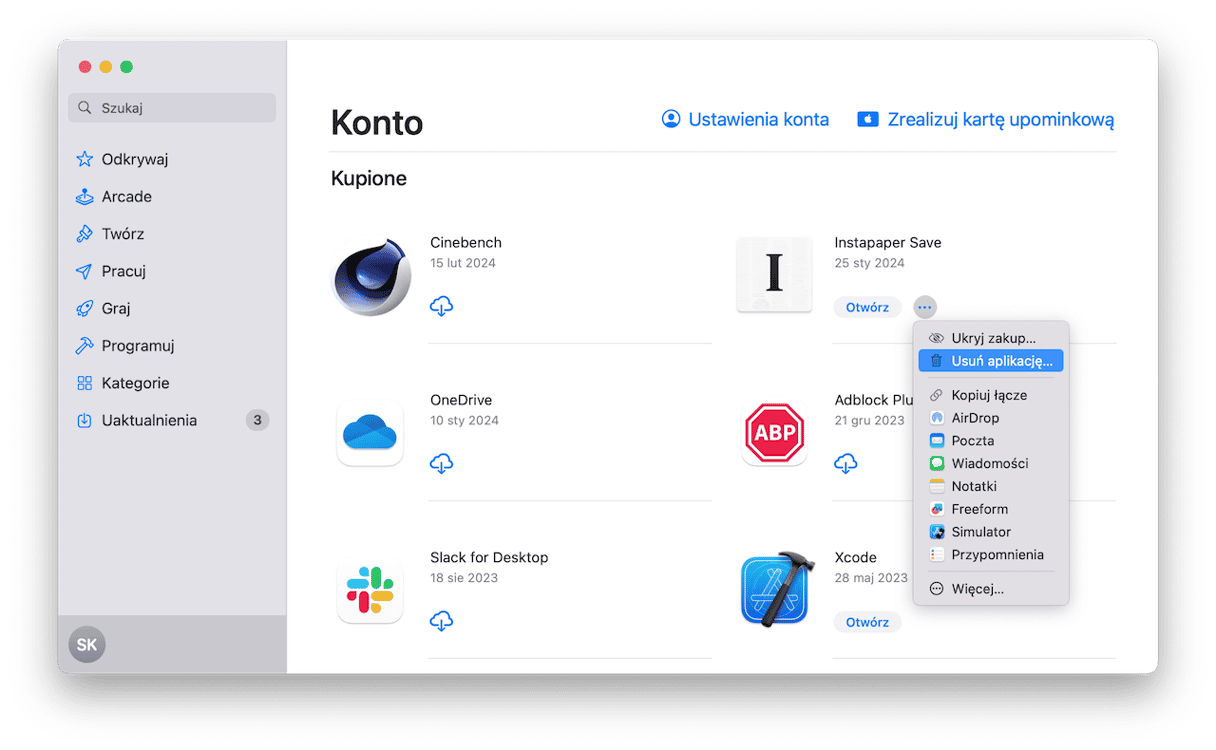The width and height of the screenshot is (1216, 750).
Task: Click the updates badge showing 3
Action: [257, 420]
